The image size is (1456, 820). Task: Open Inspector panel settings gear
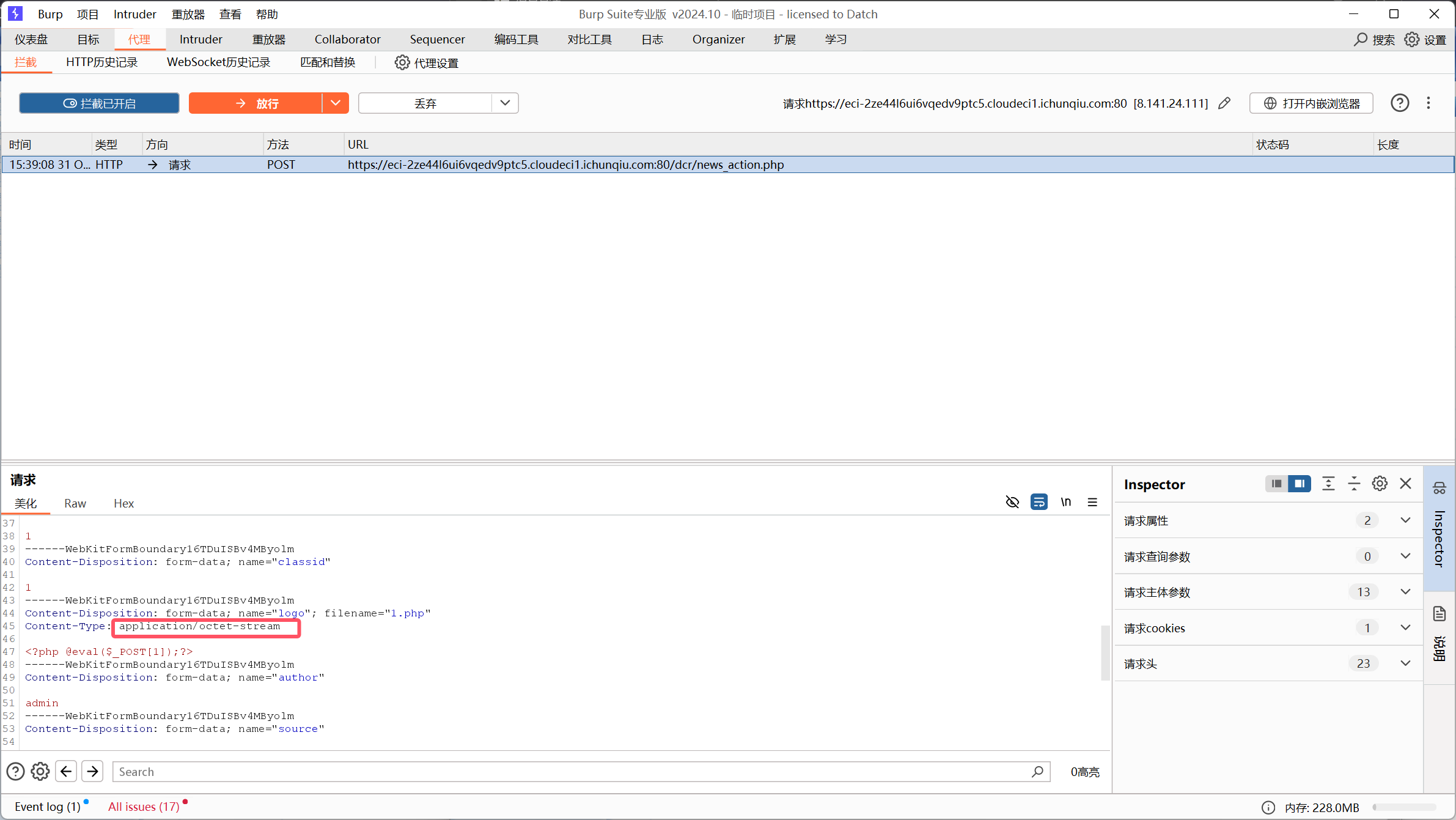[1380, 483]
